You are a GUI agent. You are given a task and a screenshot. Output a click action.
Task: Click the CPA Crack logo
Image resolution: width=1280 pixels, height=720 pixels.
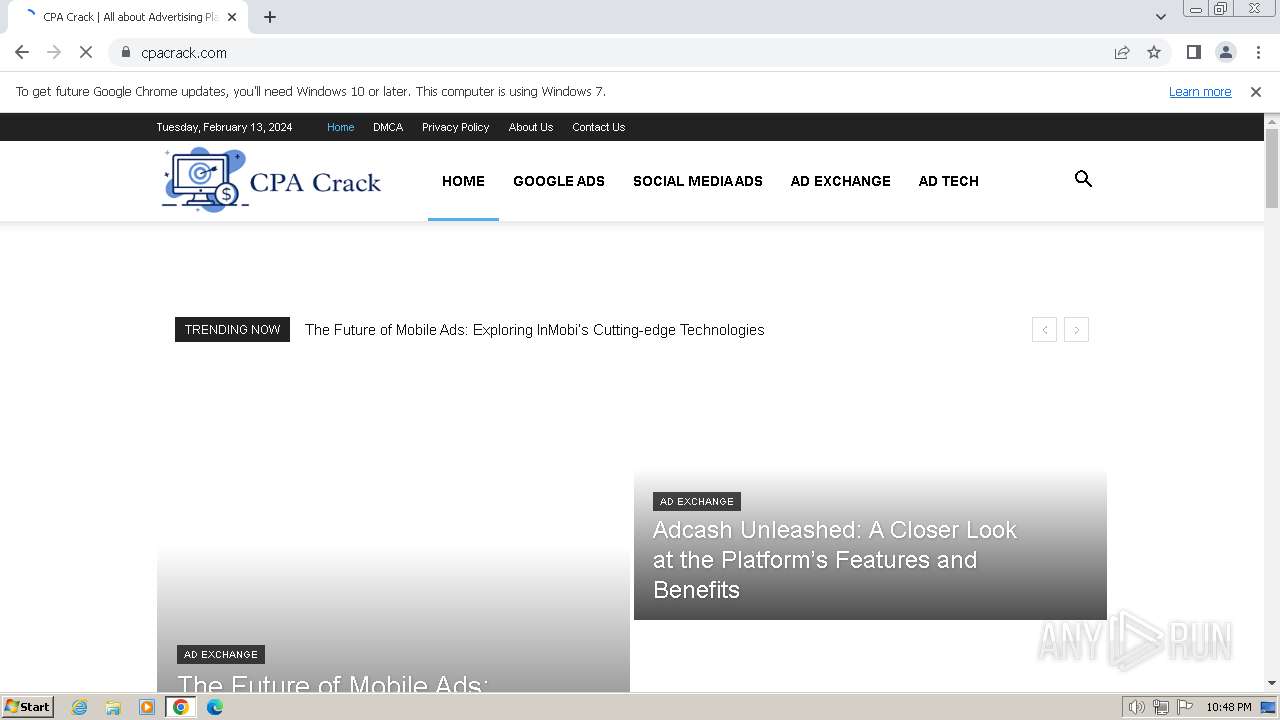coord(271,180)
